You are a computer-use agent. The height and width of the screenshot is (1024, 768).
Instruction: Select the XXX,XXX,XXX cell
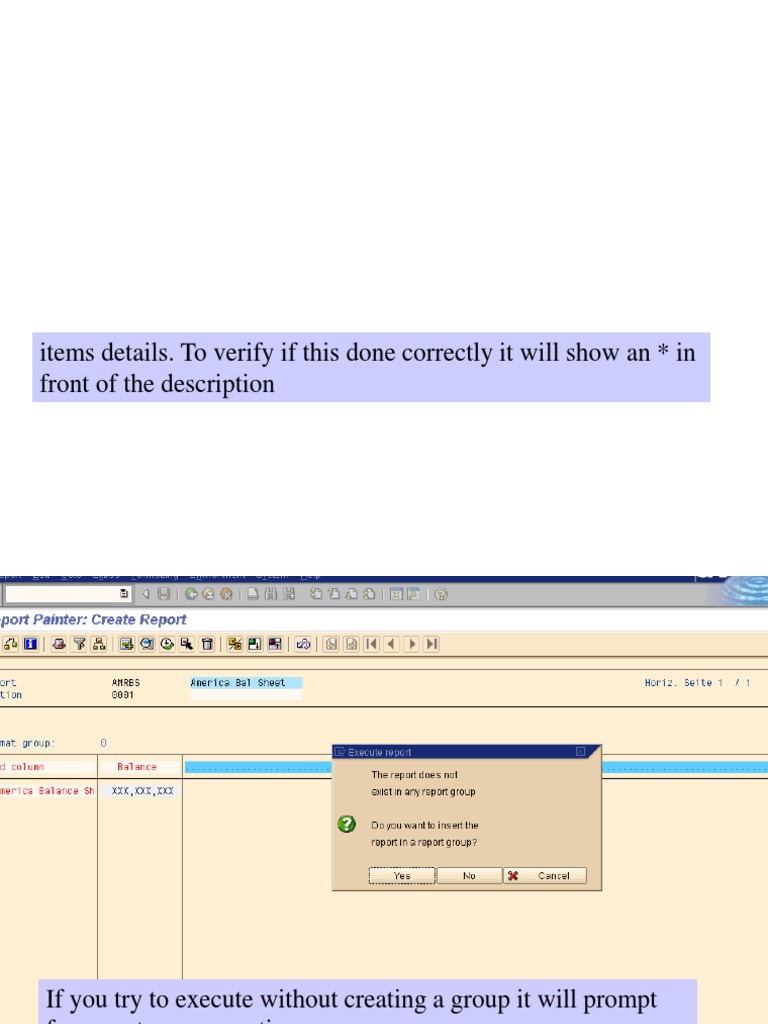pos(142,791)
